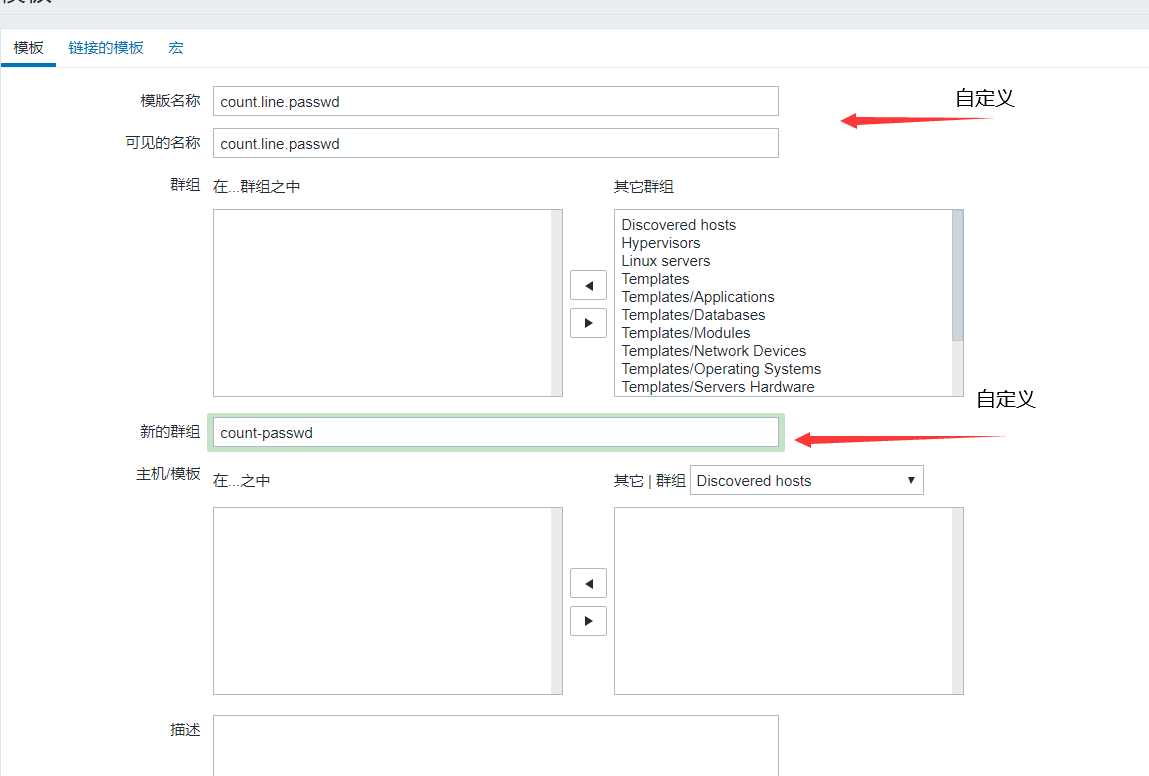Open the 群组 Discovered hosts dropdown
1149x776 pixels.
point(806,481)
